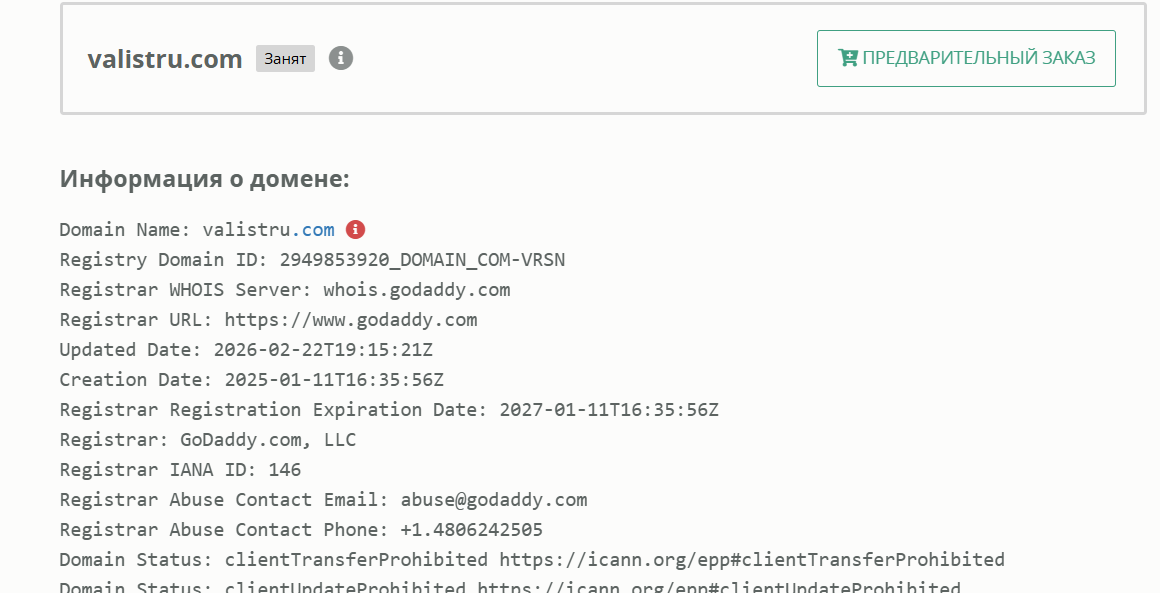
Task: Click the icann.org clientTransferProhibited URL
Action: click(751, 560)
